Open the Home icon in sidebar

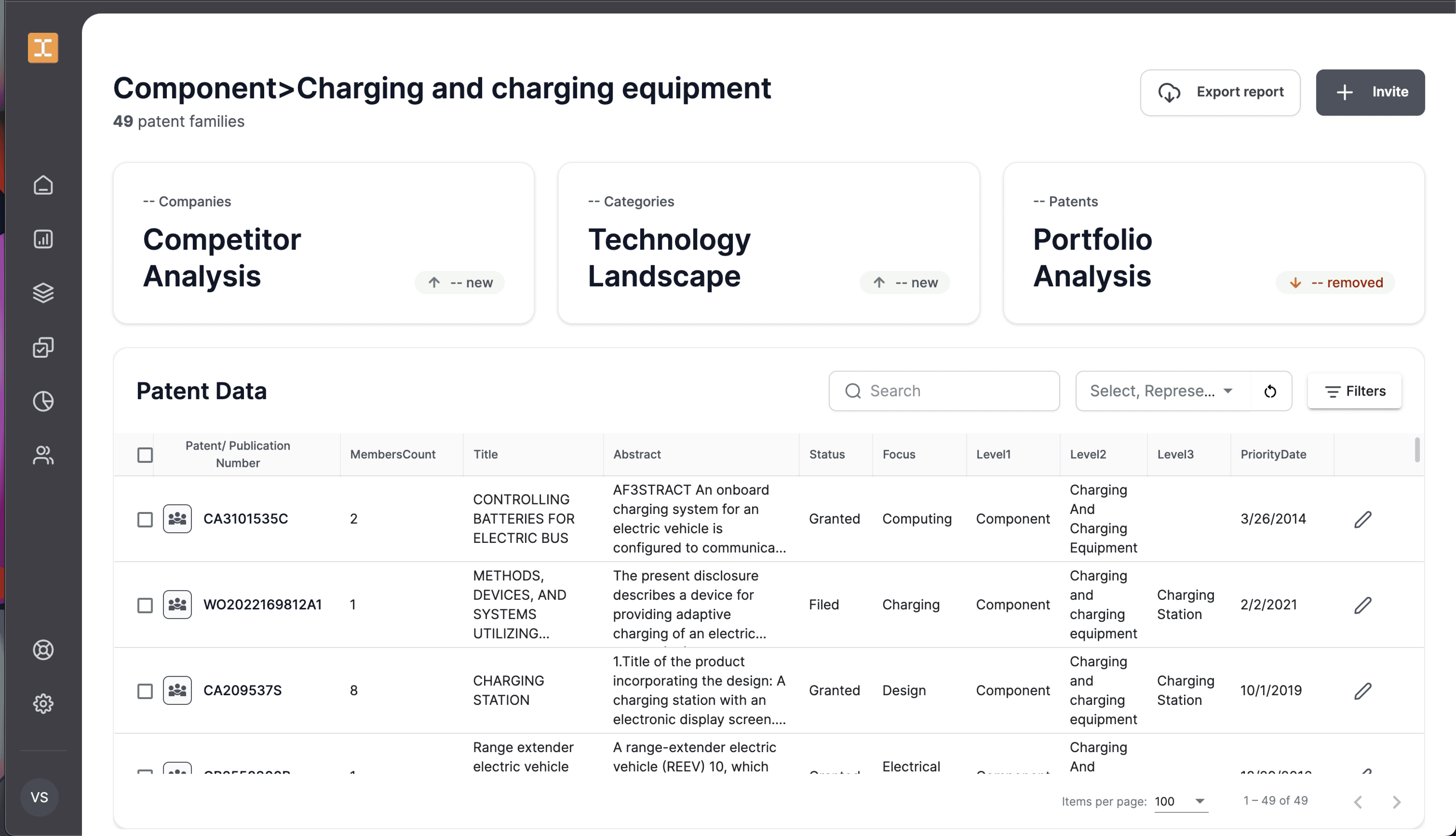pyautogui.click(x=43, y=185)
